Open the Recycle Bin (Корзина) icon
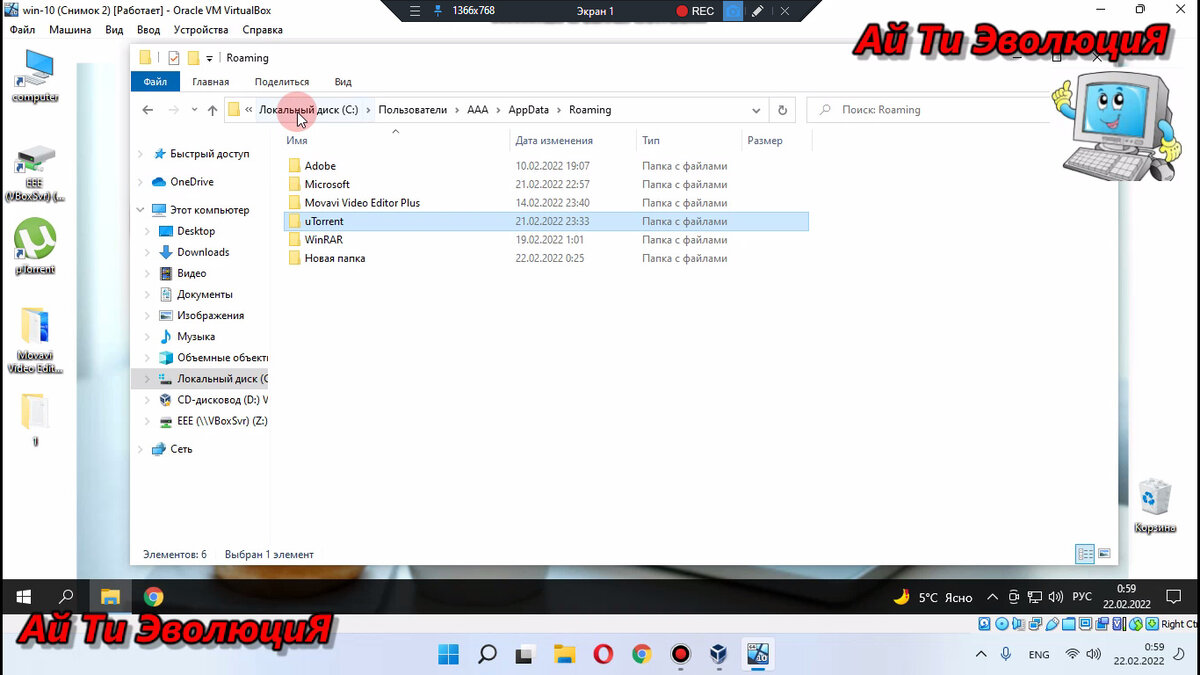This screenshot has width=1200, height=675. (x=1154, y=505)
